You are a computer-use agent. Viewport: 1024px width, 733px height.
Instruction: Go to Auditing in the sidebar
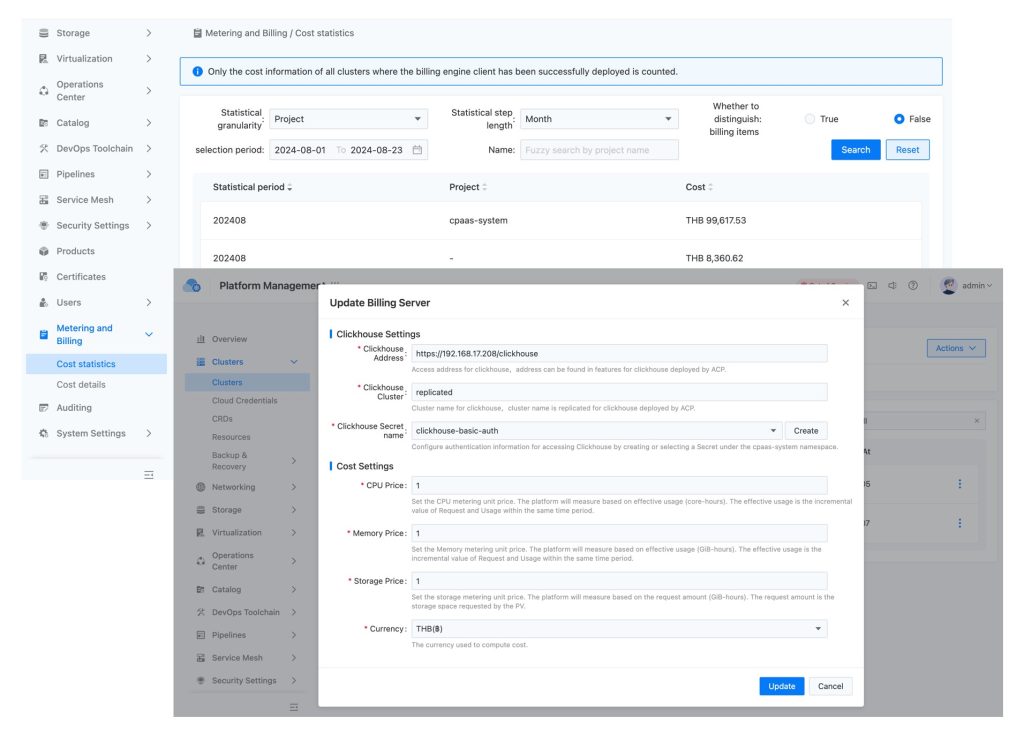74,408
